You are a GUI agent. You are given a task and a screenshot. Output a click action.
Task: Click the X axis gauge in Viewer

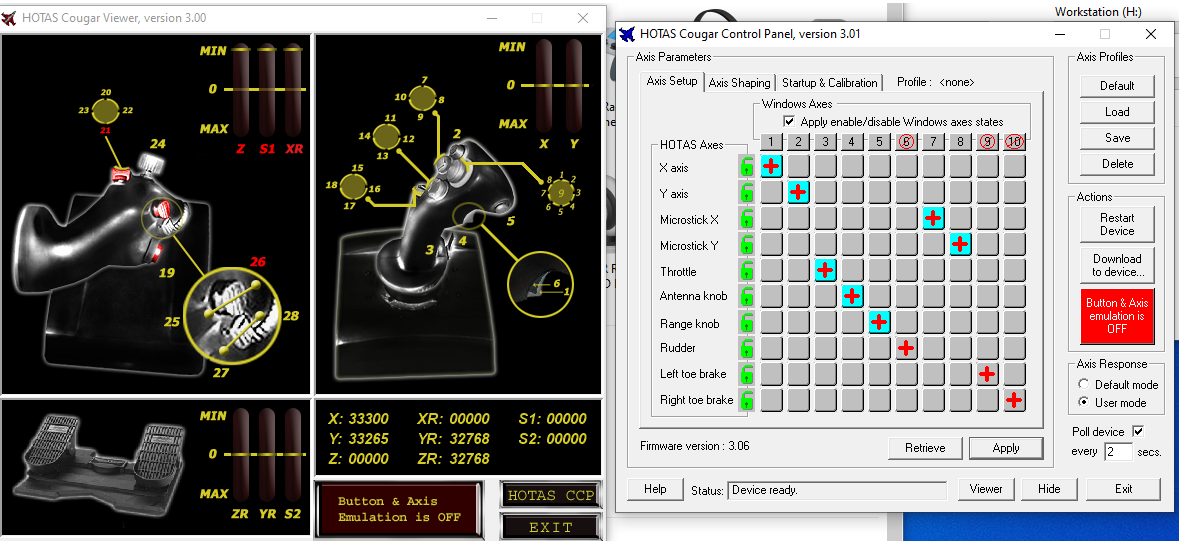click(544, 85)
